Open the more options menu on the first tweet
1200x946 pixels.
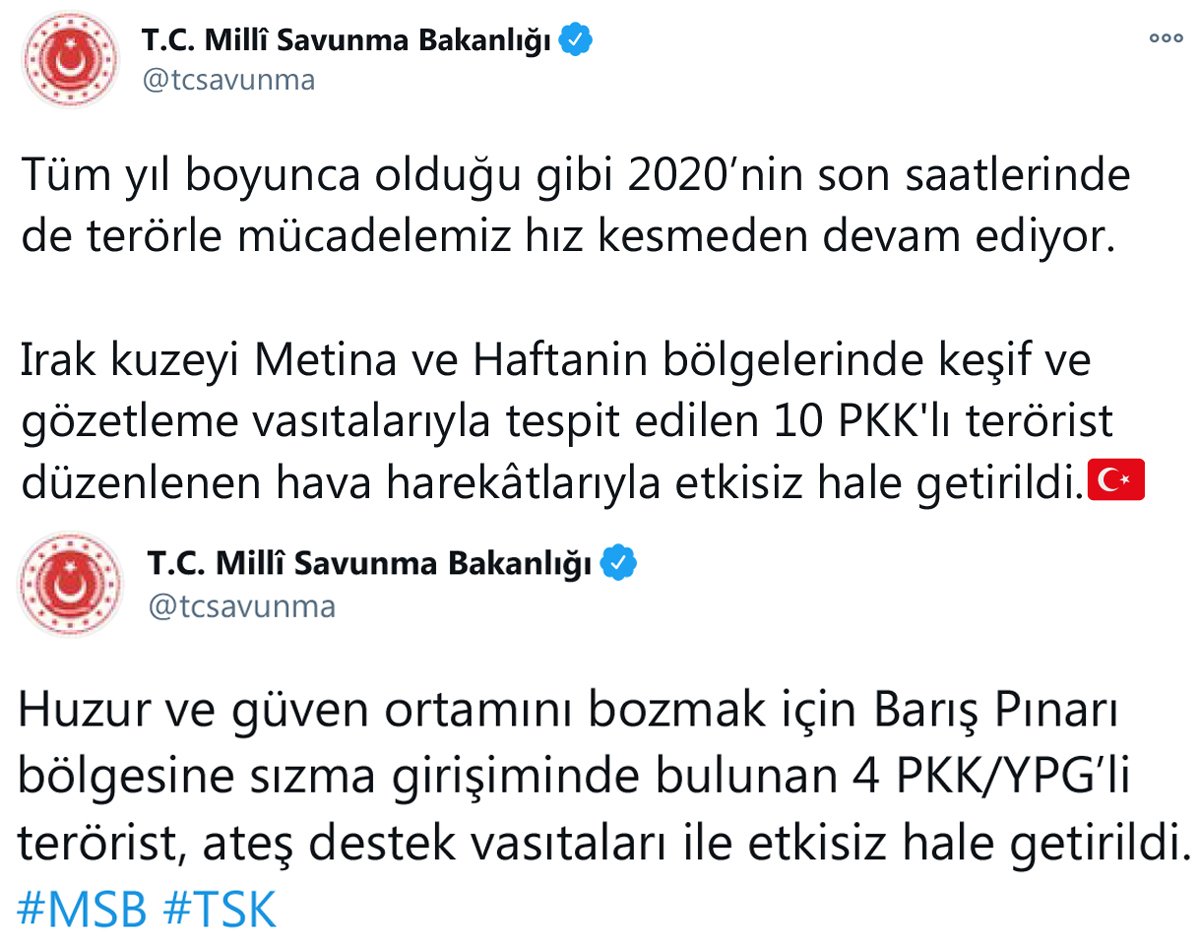click(x=1166, y=39)
